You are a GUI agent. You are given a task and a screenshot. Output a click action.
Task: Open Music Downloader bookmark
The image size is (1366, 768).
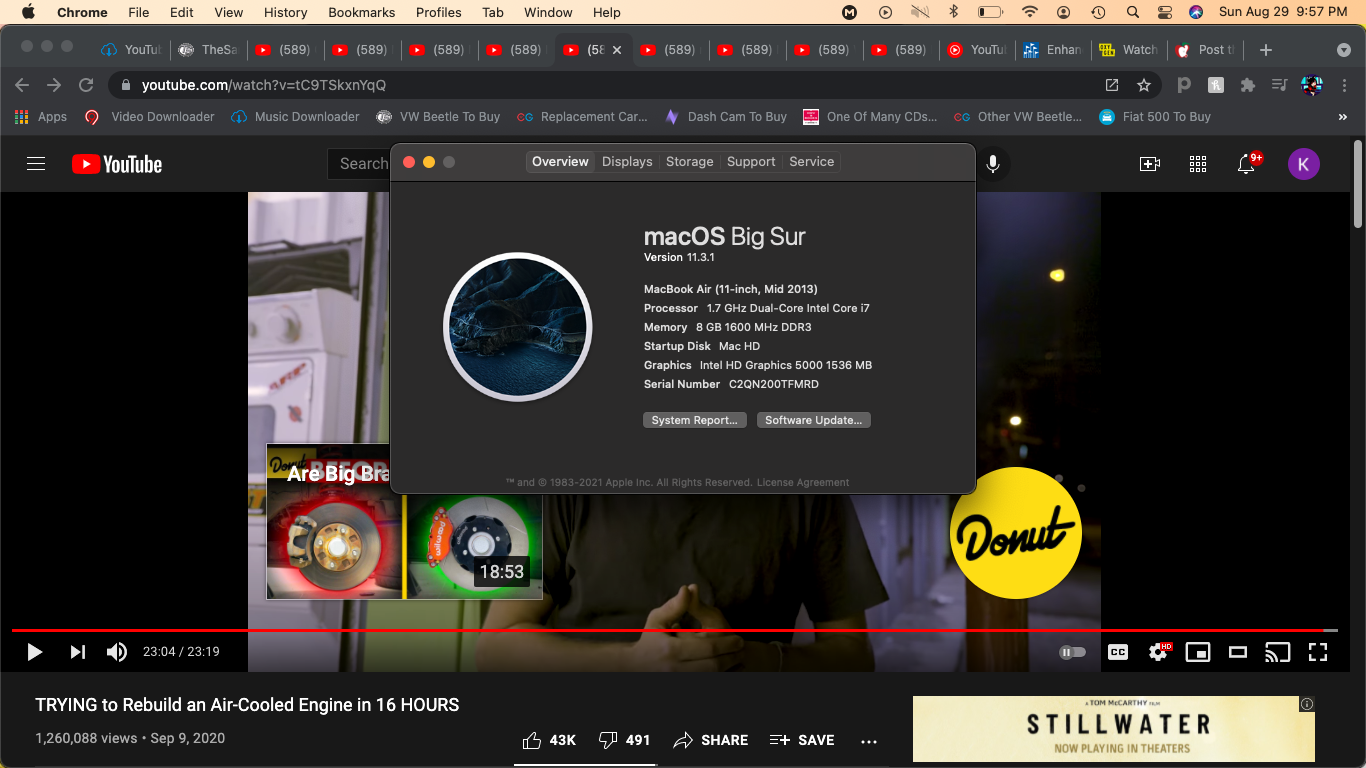tap(295, 117)
